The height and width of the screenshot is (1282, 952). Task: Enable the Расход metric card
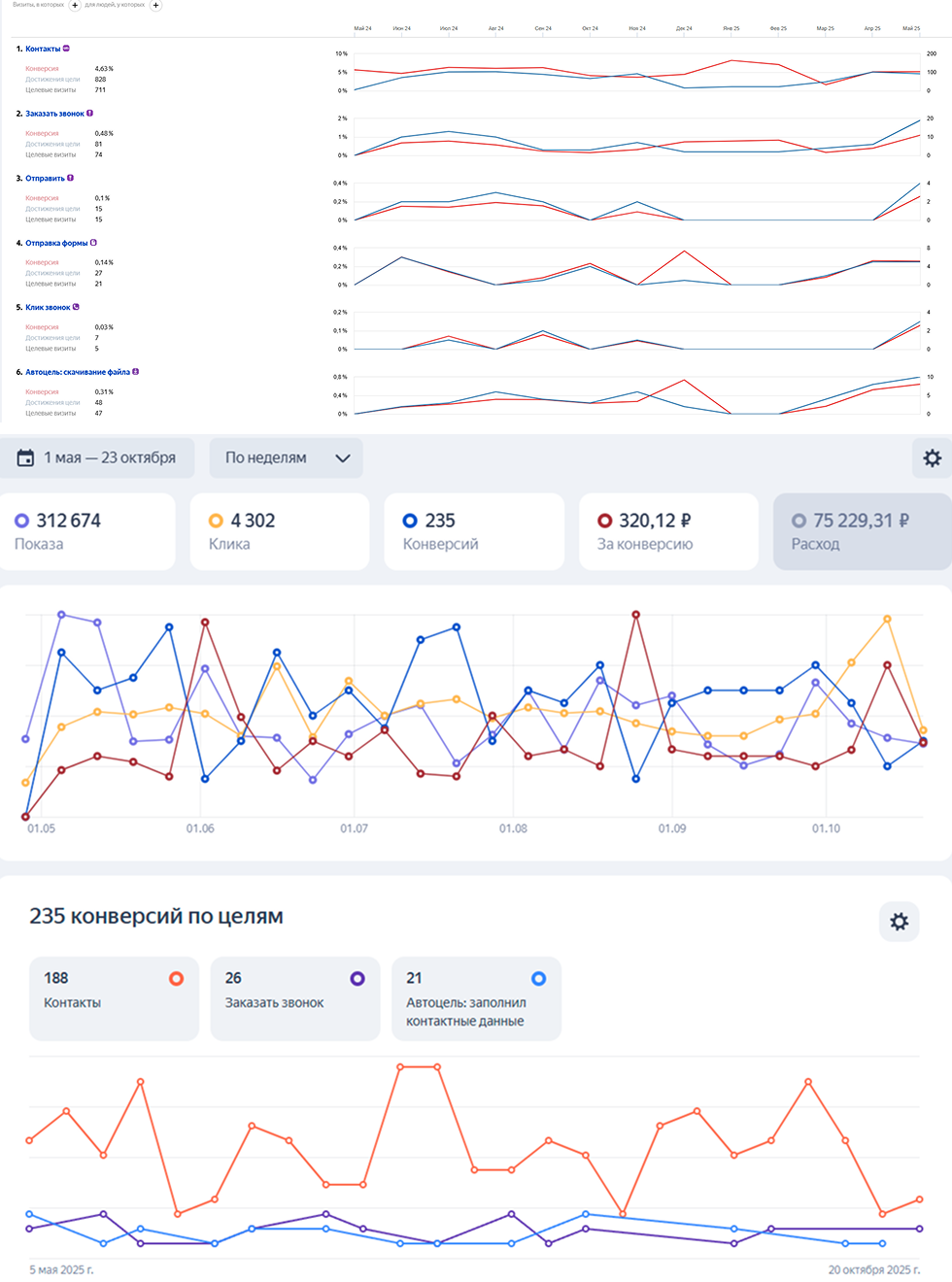862,531
